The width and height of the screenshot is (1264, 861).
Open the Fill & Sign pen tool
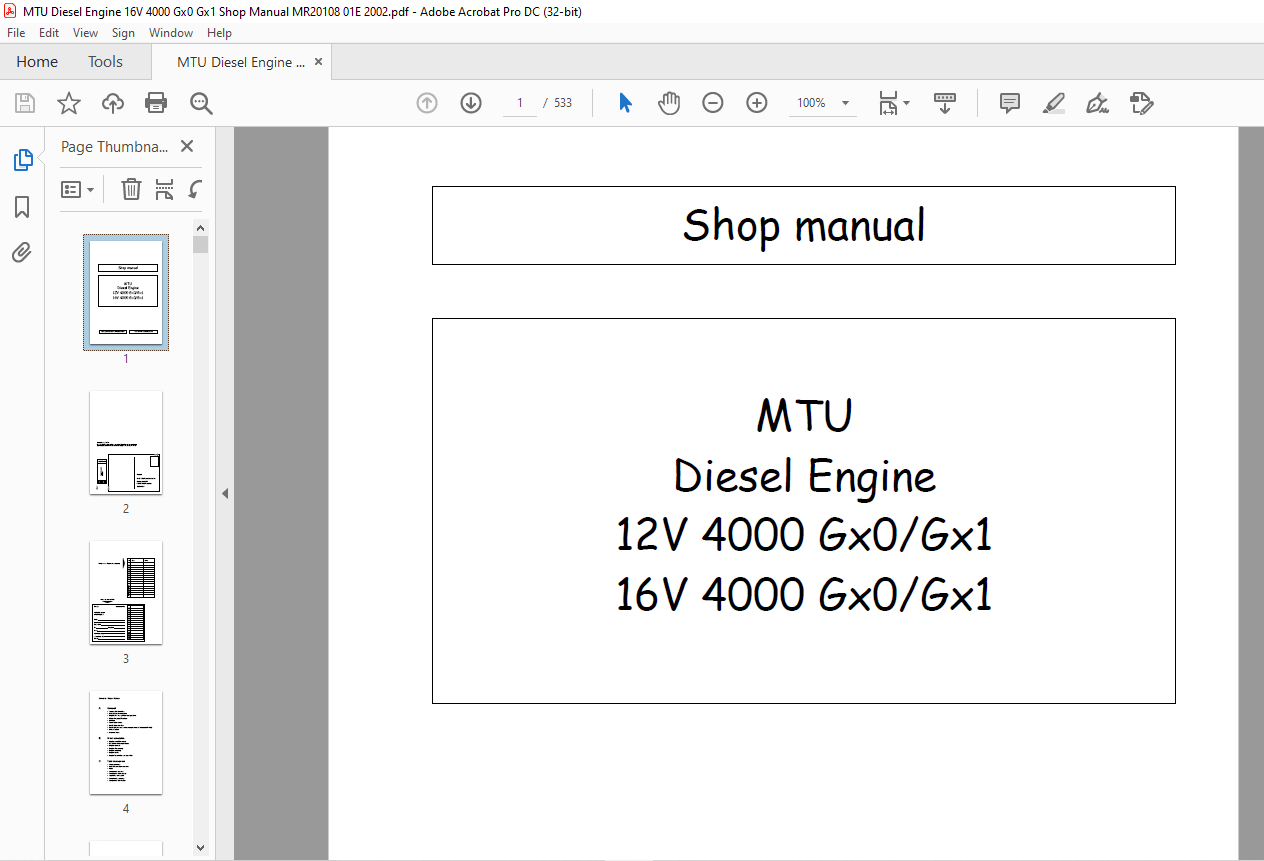coord(1098,103)
